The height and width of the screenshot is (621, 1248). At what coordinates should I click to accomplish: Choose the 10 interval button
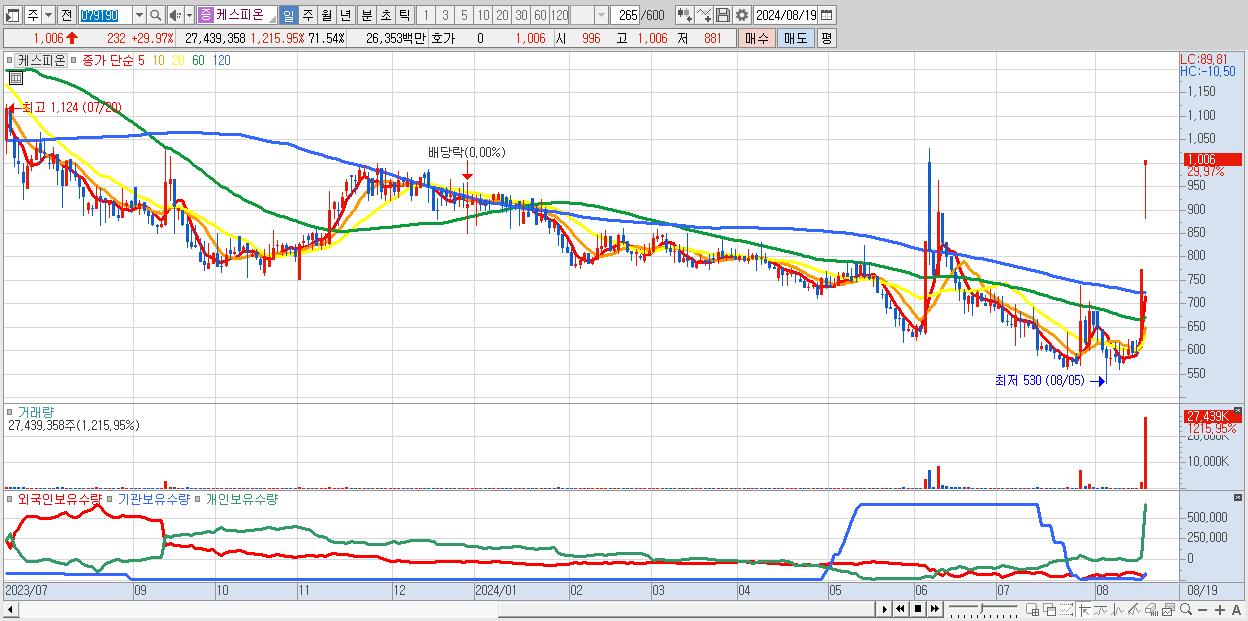[x=483, y=15]
